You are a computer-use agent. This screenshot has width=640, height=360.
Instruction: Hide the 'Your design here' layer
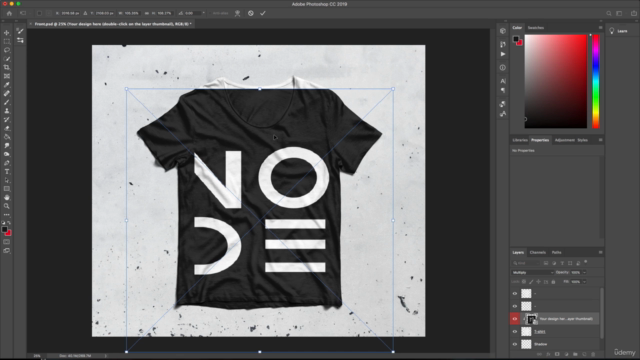(515, 319)
